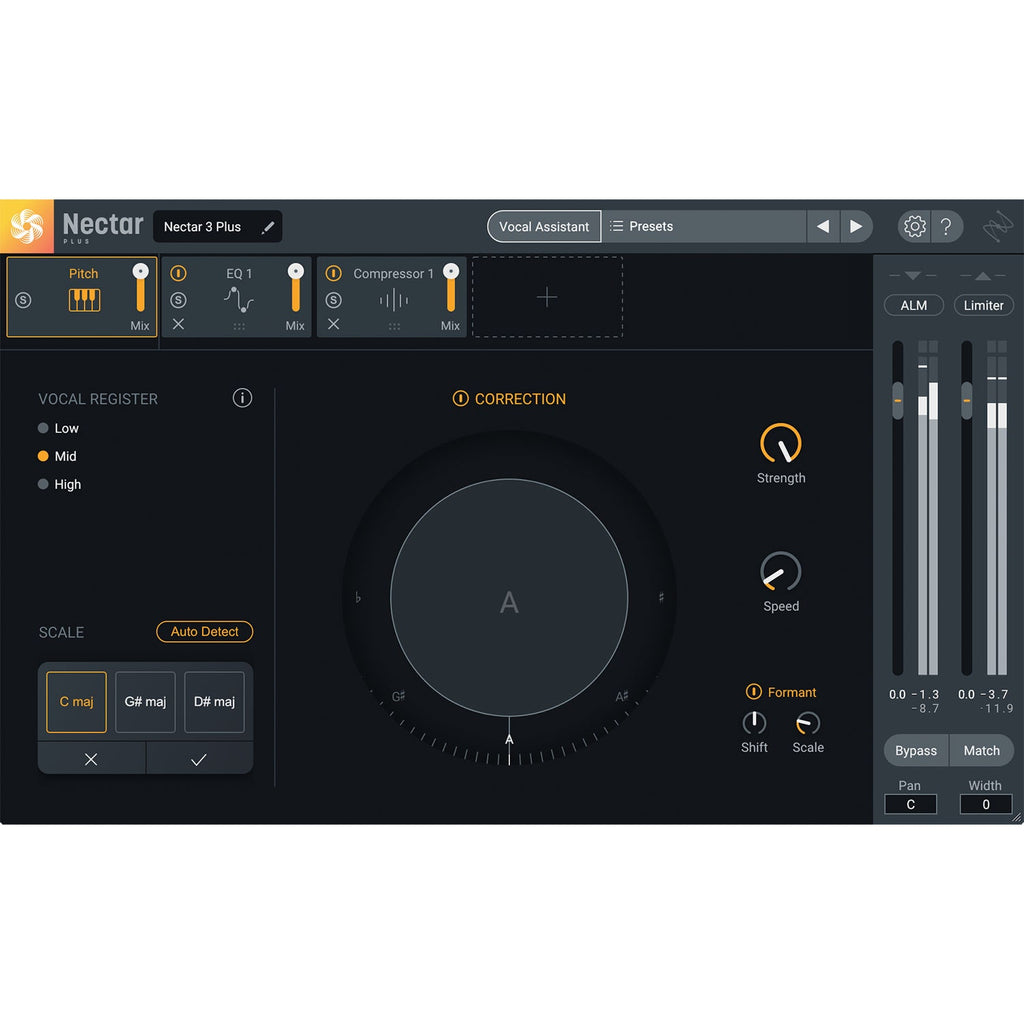
Task: Click the Nectar 3 Plus preset name
Action: tap(202, 227)
